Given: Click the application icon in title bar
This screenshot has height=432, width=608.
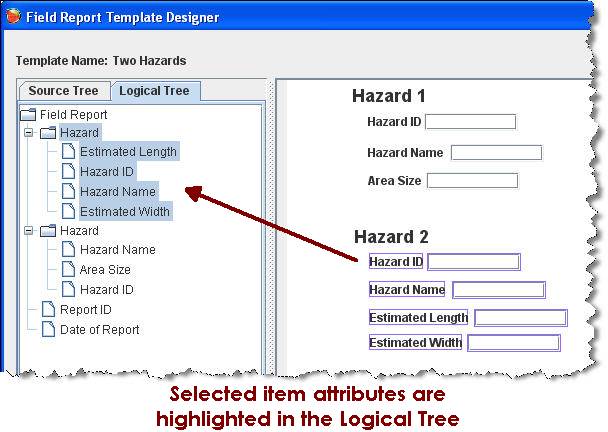Looking at the screenshot, I should tap(13, 17).
